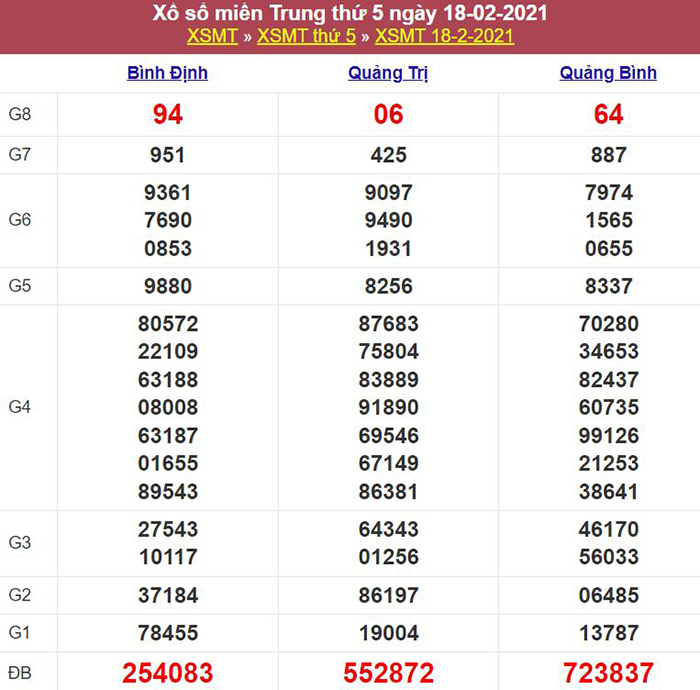Screen dimensions: 700x690
Task: Click the G4 number 08008
Action: [168, 407]
